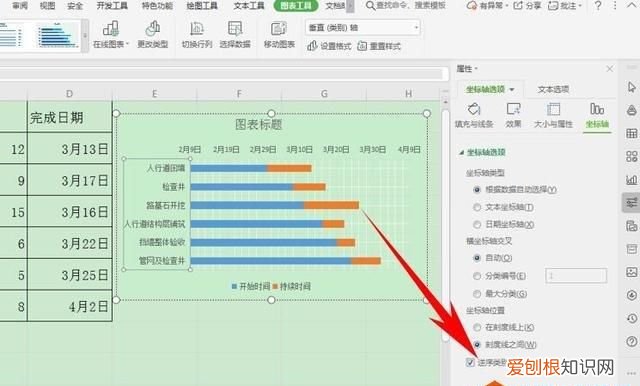Click the 设置格式 format icon
The image size is (640, 386).
coord(312,46)
